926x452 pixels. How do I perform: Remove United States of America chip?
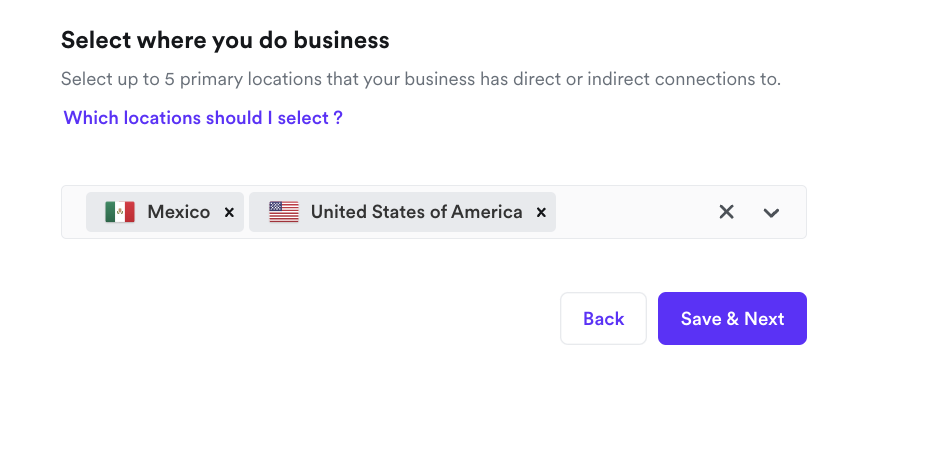(x=541, y=212)
